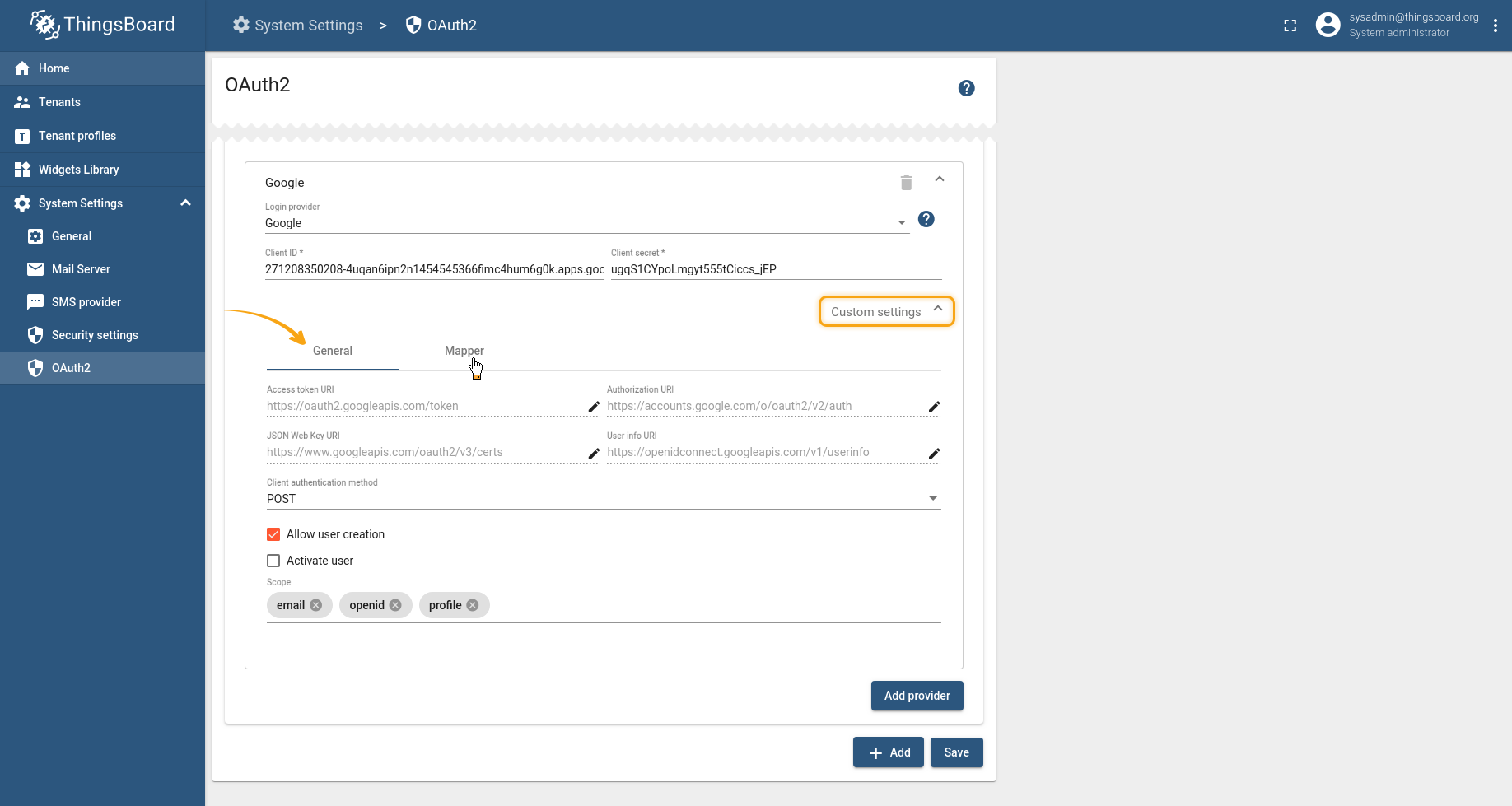Image resolution: width=1512 pixels, height=806 pixels.
Task: Collapse the Google provider panel
Action: tap(940, 179)
